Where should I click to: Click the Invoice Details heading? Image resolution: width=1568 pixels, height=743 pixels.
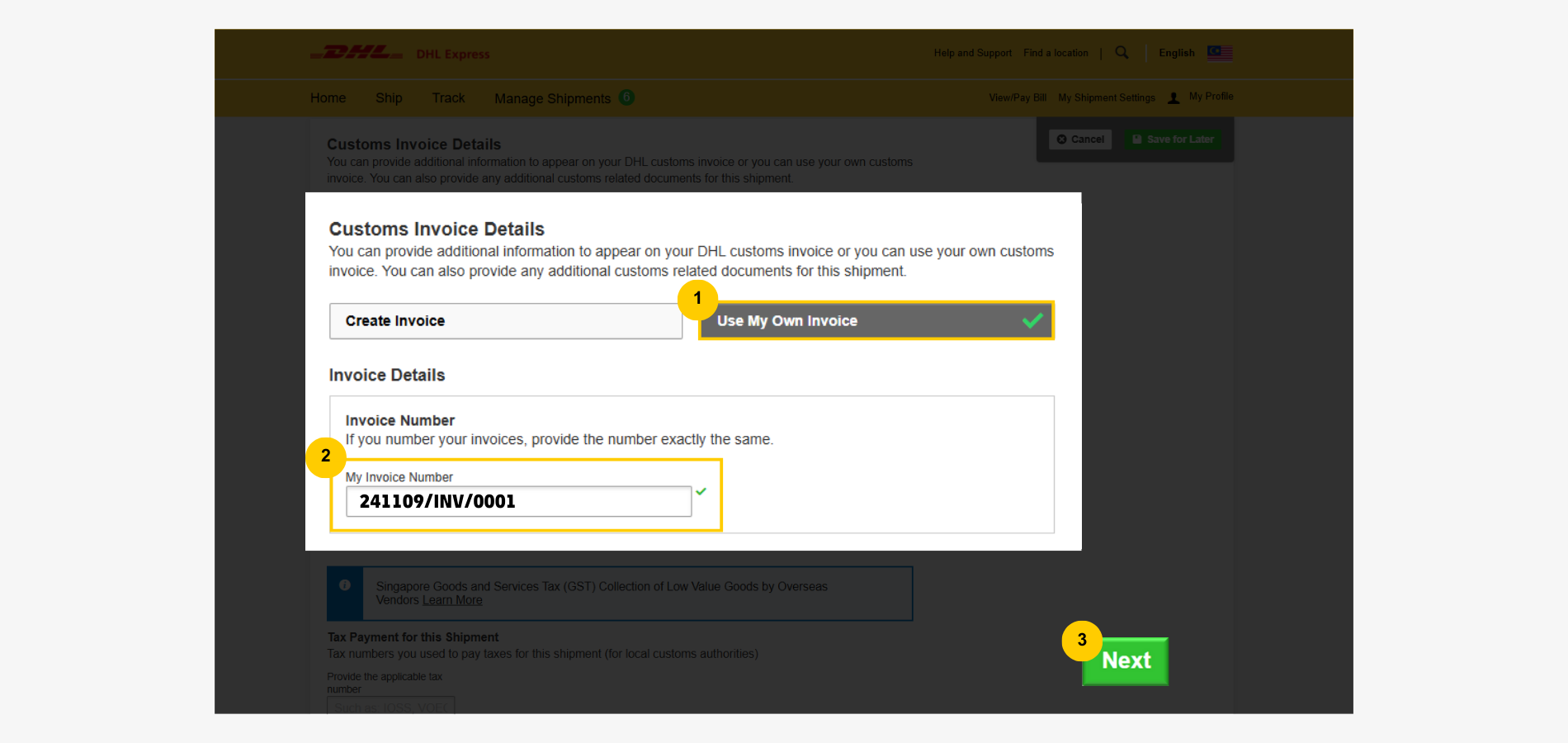click(x=386, y=376)
